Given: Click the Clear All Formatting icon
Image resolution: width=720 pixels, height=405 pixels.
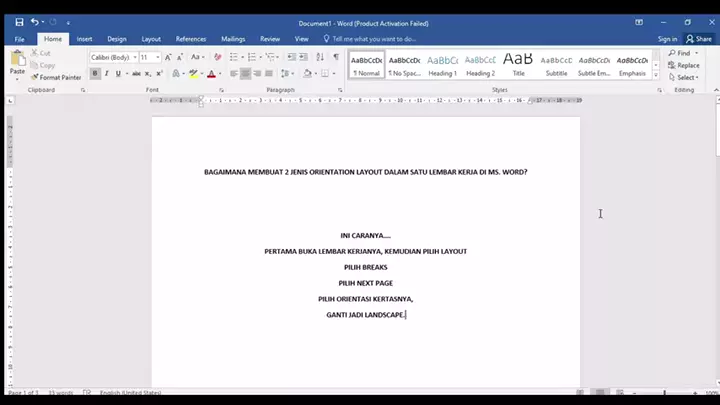Looking at the screenshot, I should [x=217, y=57].
